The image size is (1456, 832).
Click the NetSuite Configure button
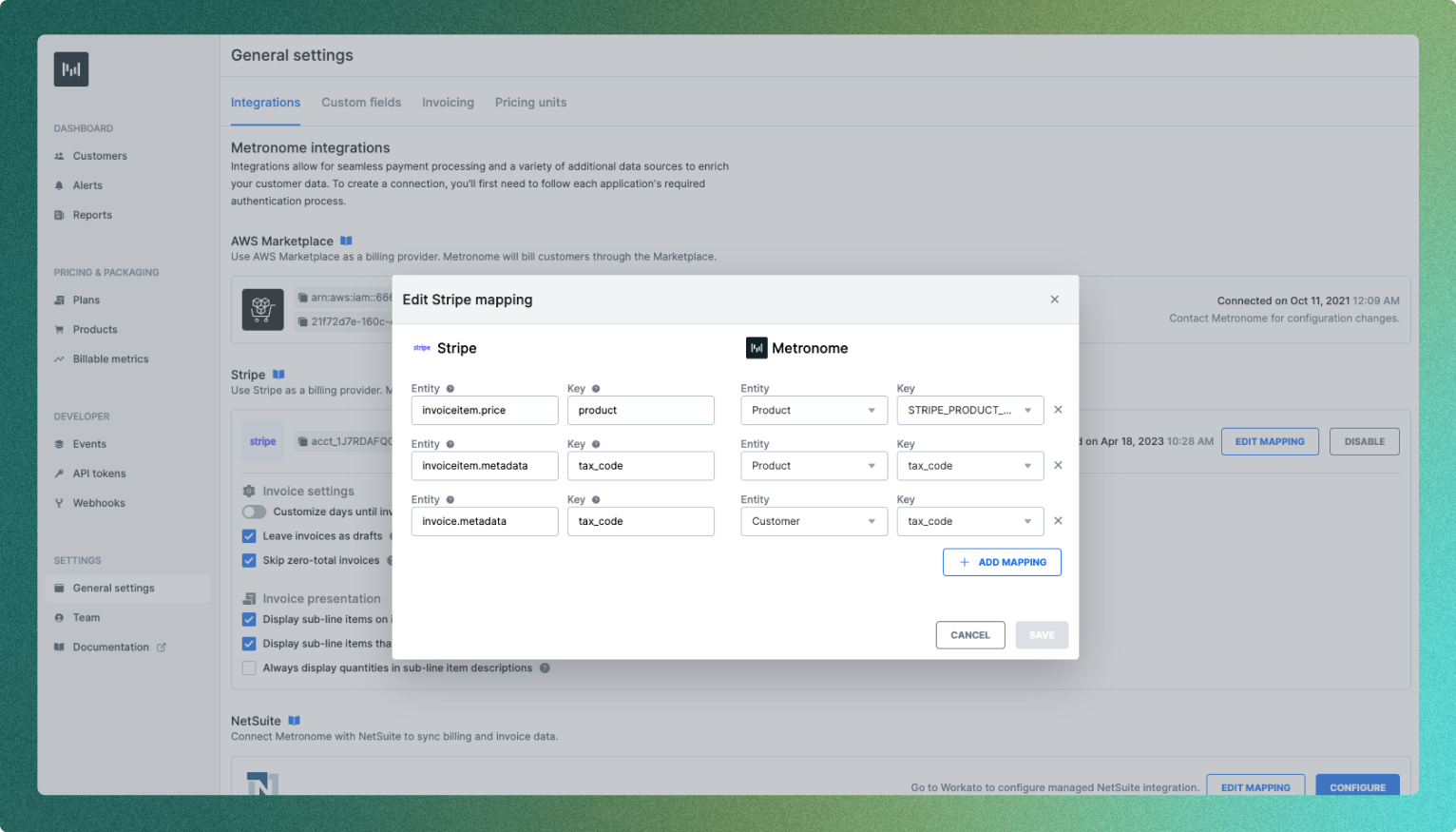[x=1357, y=786]
